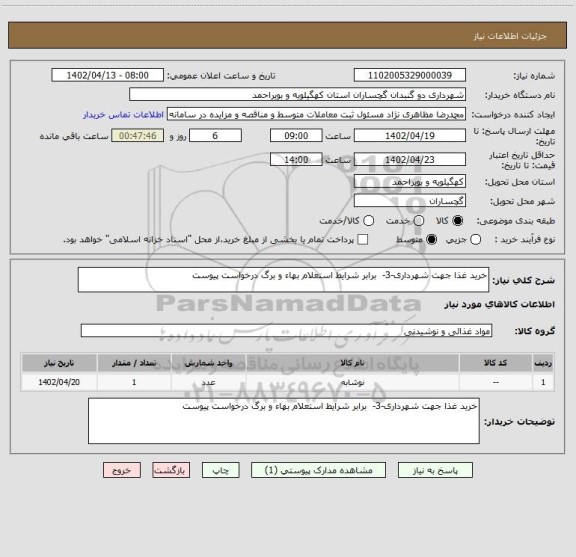Click the چاپ print button
The width and height of the screenshot is (576, 557).
coord(221,470)
